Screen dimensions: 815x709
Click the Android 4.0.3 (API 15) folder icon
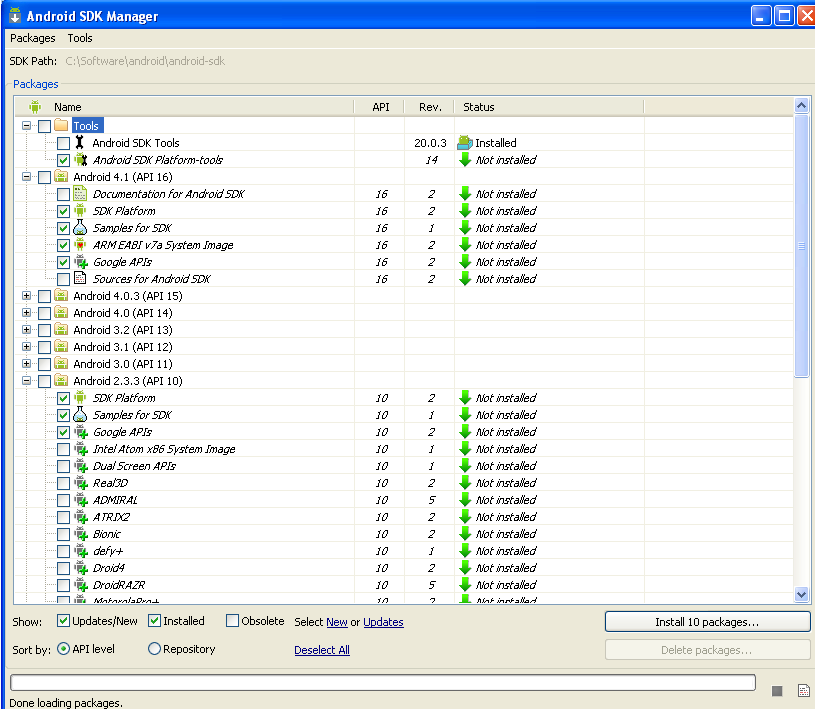click(61, 296)
